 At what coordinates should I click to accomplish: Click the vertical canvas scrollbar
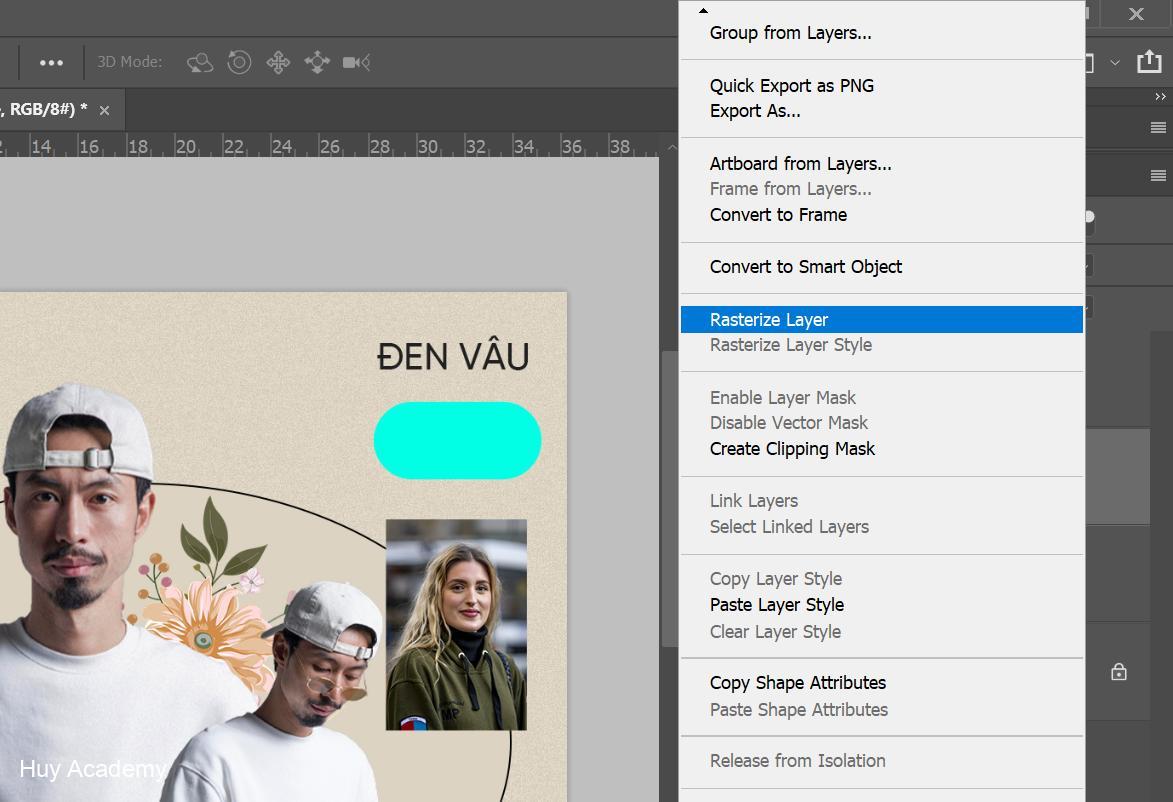tap(669, 499)
